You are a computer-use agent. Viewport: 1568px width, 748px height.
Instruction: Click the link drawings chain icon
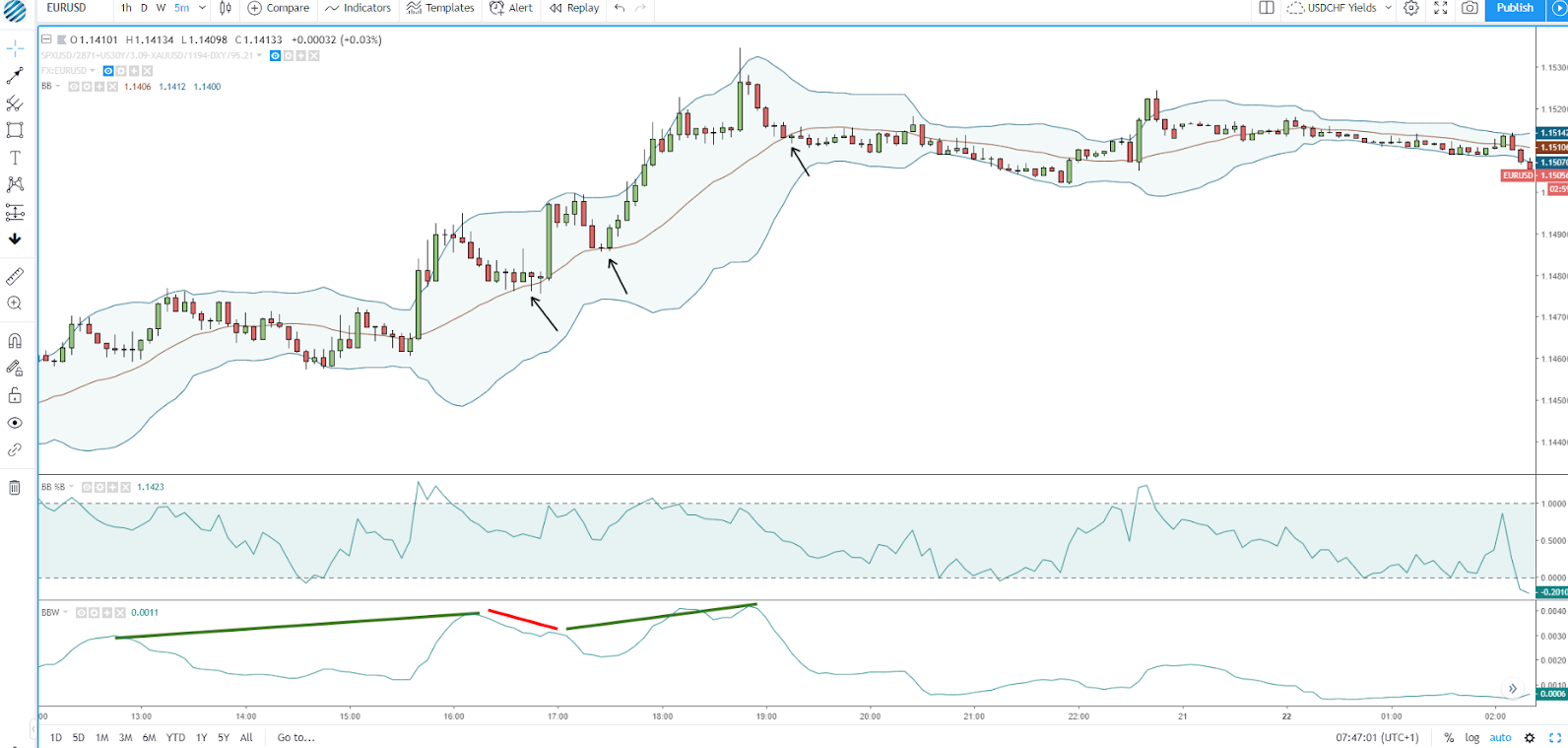click(15, 449)
